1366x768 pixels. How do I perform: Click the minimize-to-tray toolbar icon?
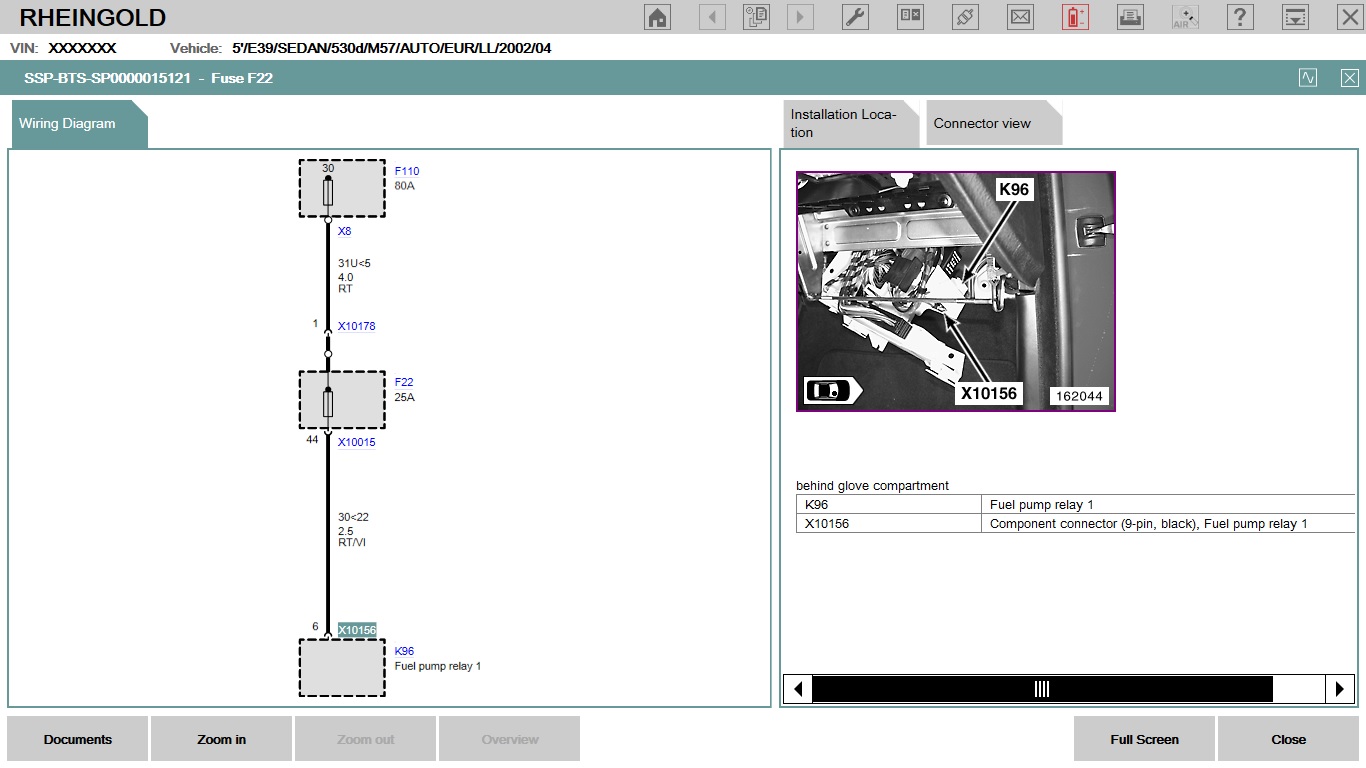[x=1295, y=17]
